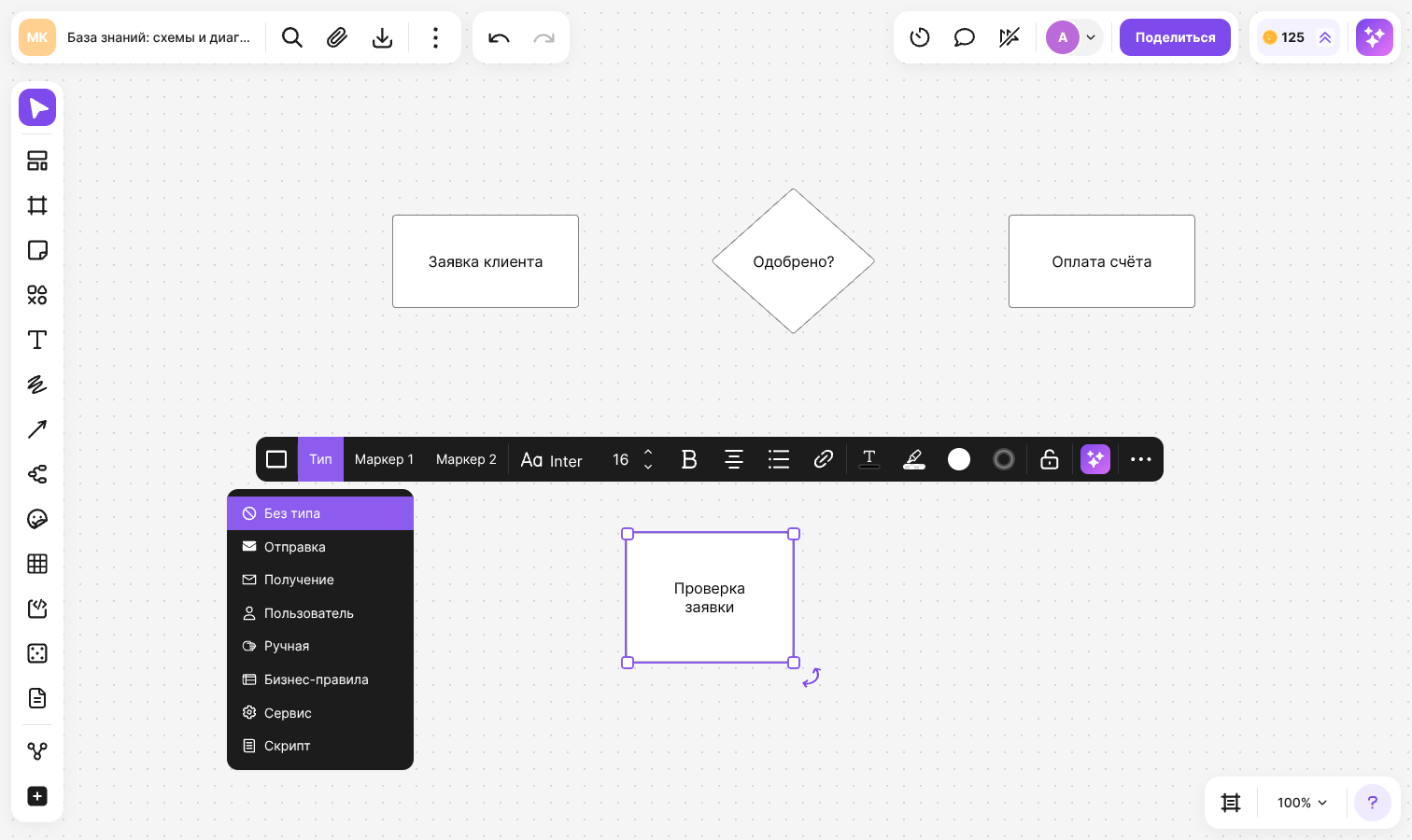Toggle bulleted list formatting
The height and width of the screenshot is (840, 1412).
tap(779, 459)
